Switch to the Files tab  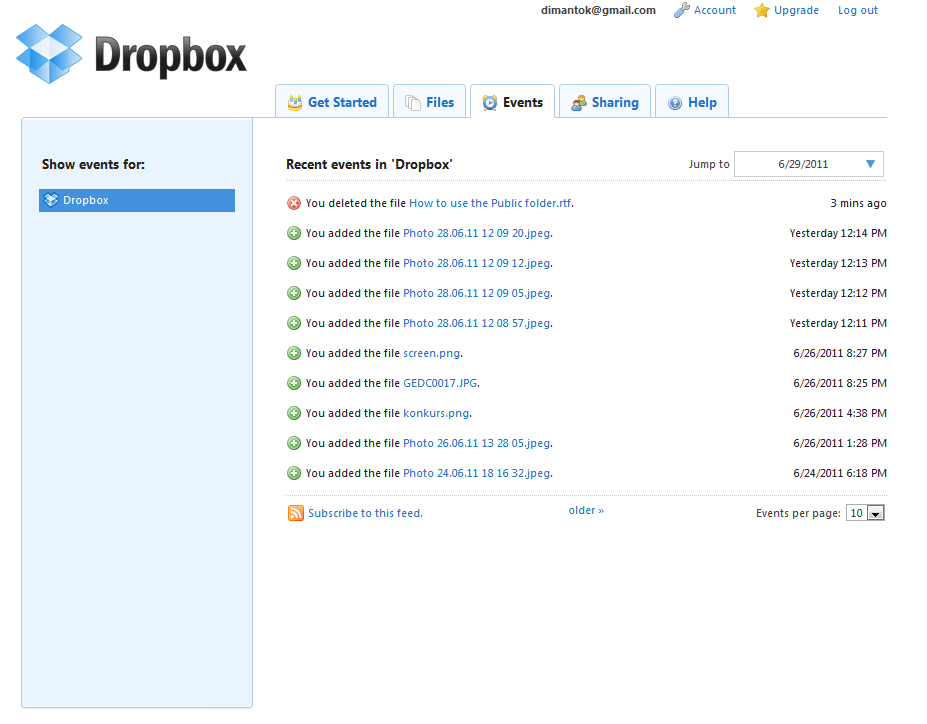tap(429, 102)
